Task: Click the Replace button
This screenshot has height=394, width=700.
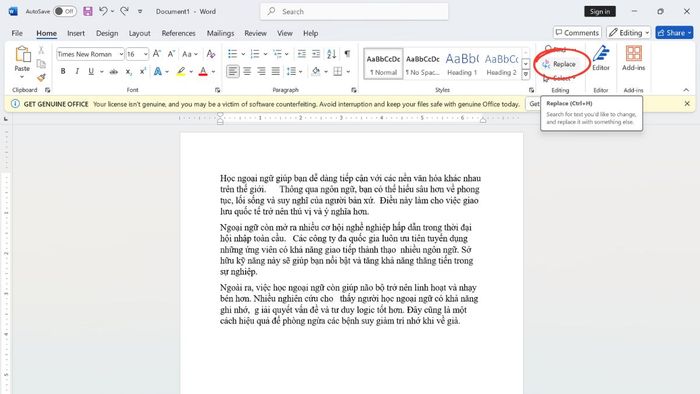Action: pos(559,64)
